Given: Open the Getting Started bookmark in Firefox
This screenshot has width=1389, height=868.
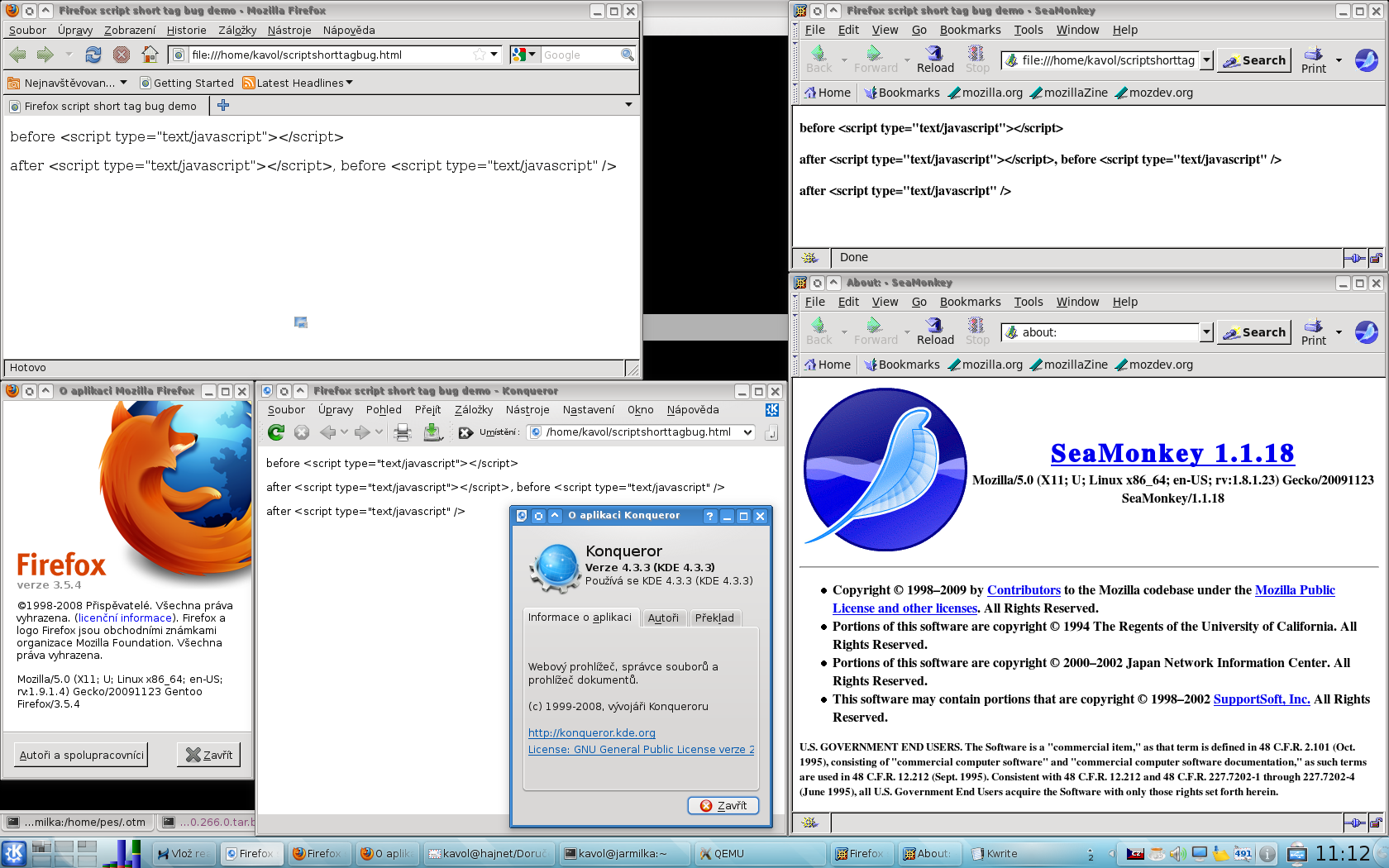Looking at the screenshot, I should 187,83.
